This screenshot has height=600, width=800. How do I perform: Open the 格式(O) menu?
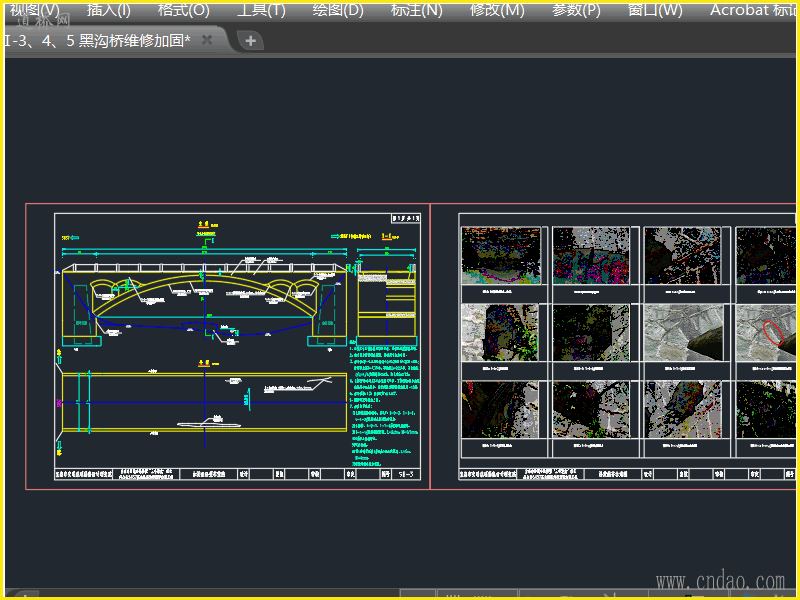pos(184,10)
